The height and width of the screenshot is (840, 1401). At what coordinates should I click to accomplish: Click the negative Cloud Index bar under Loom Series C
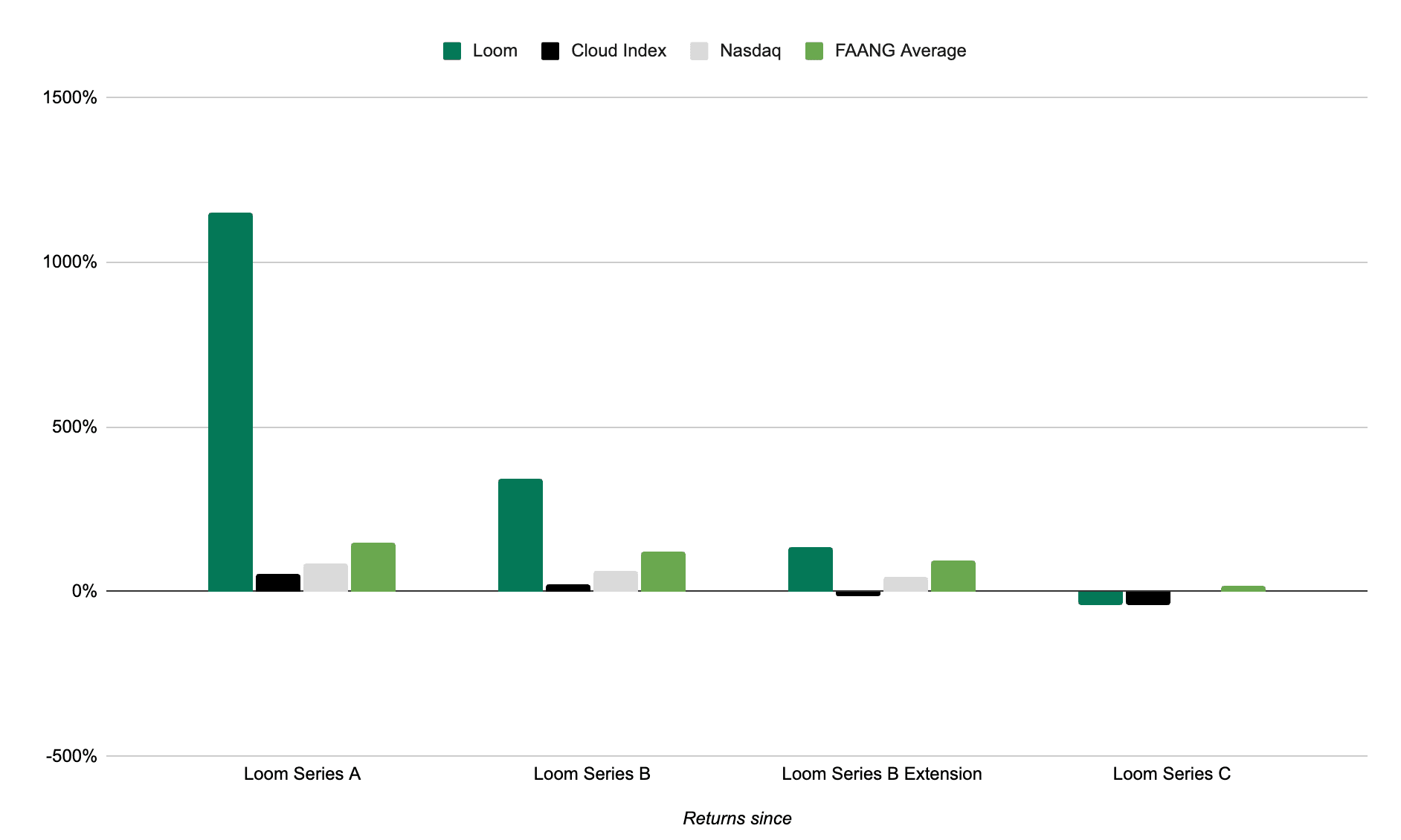coord(1150,597)
